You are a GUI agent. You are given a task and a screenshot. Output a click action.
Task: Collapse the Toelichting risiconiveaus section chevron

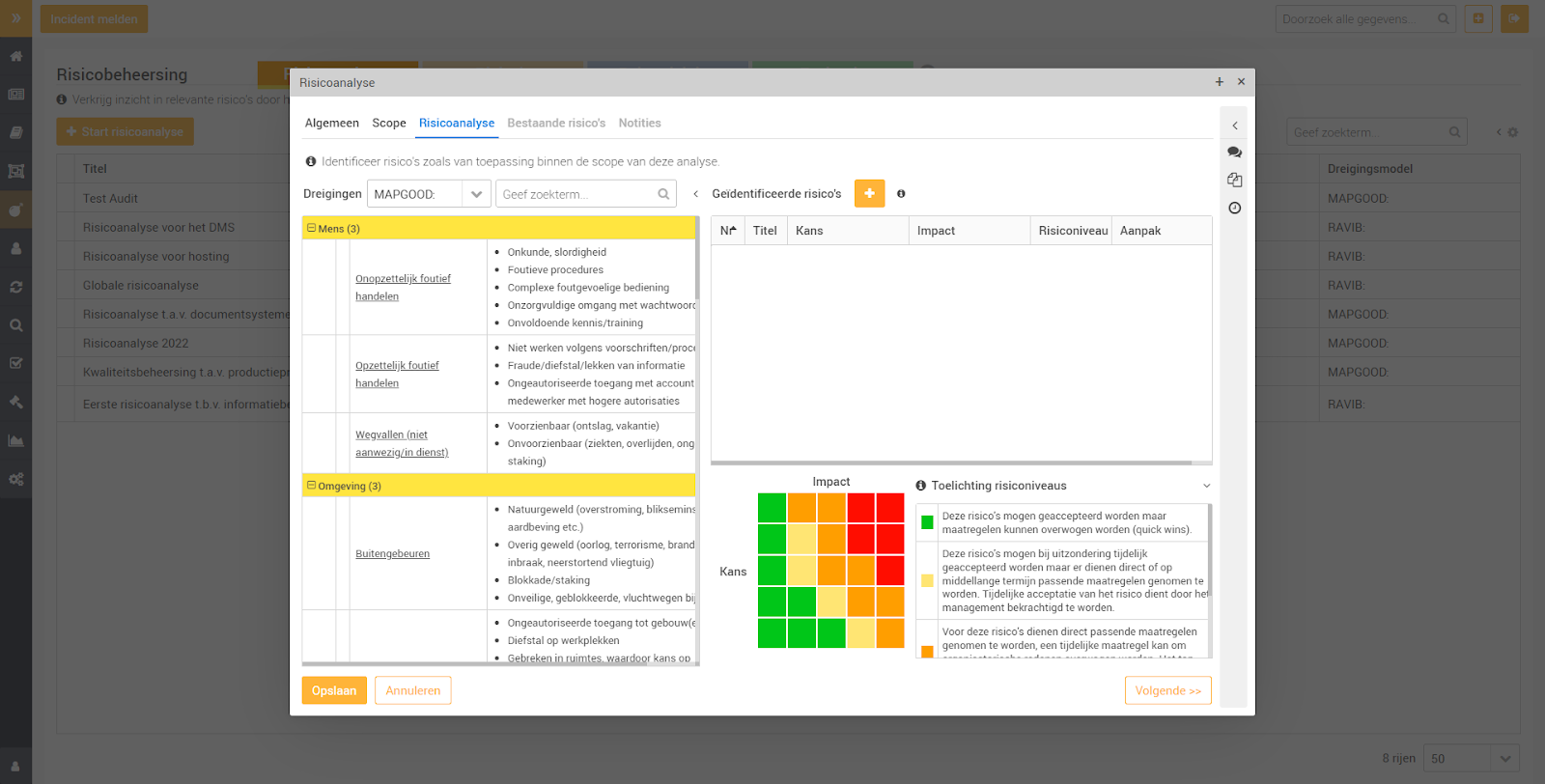coord(1206,486)
